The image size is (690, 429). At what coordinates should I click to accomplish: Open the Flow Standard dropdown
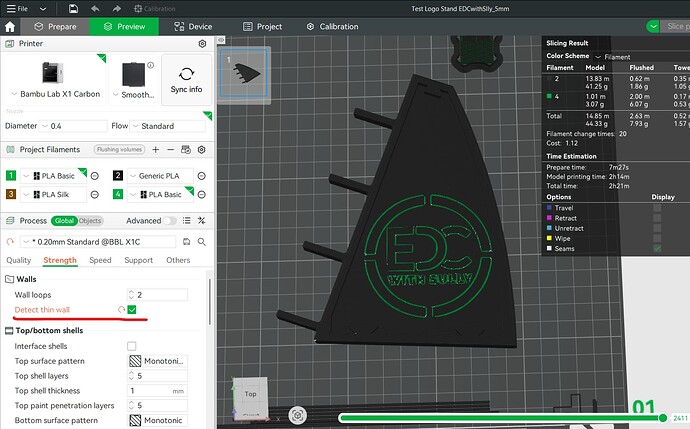[x=167, y=126]
